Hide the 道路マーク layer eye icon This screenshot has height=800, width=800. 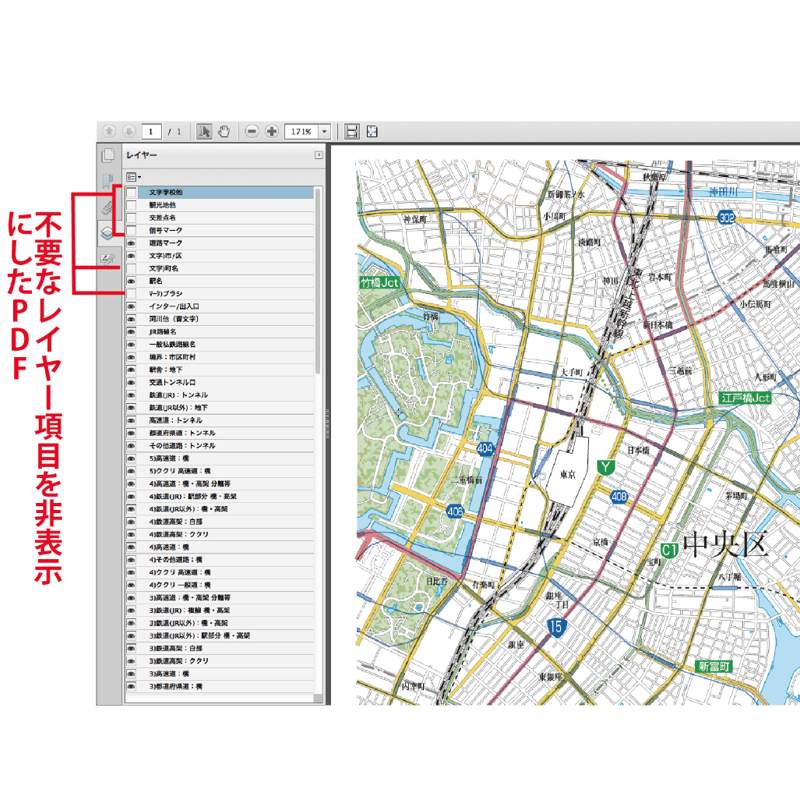point(131,243)
